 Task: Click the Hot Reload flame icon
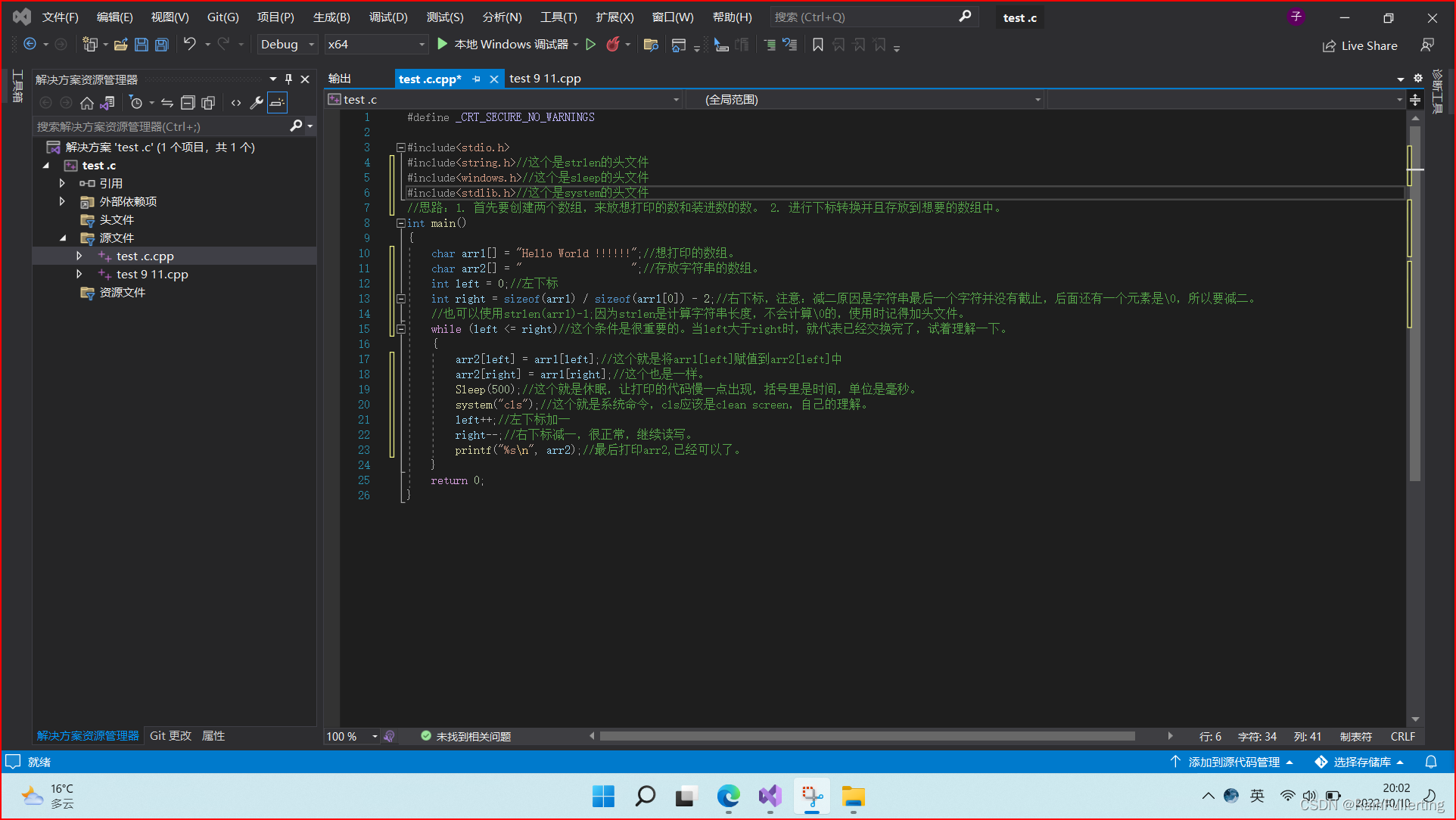[613, 45]
